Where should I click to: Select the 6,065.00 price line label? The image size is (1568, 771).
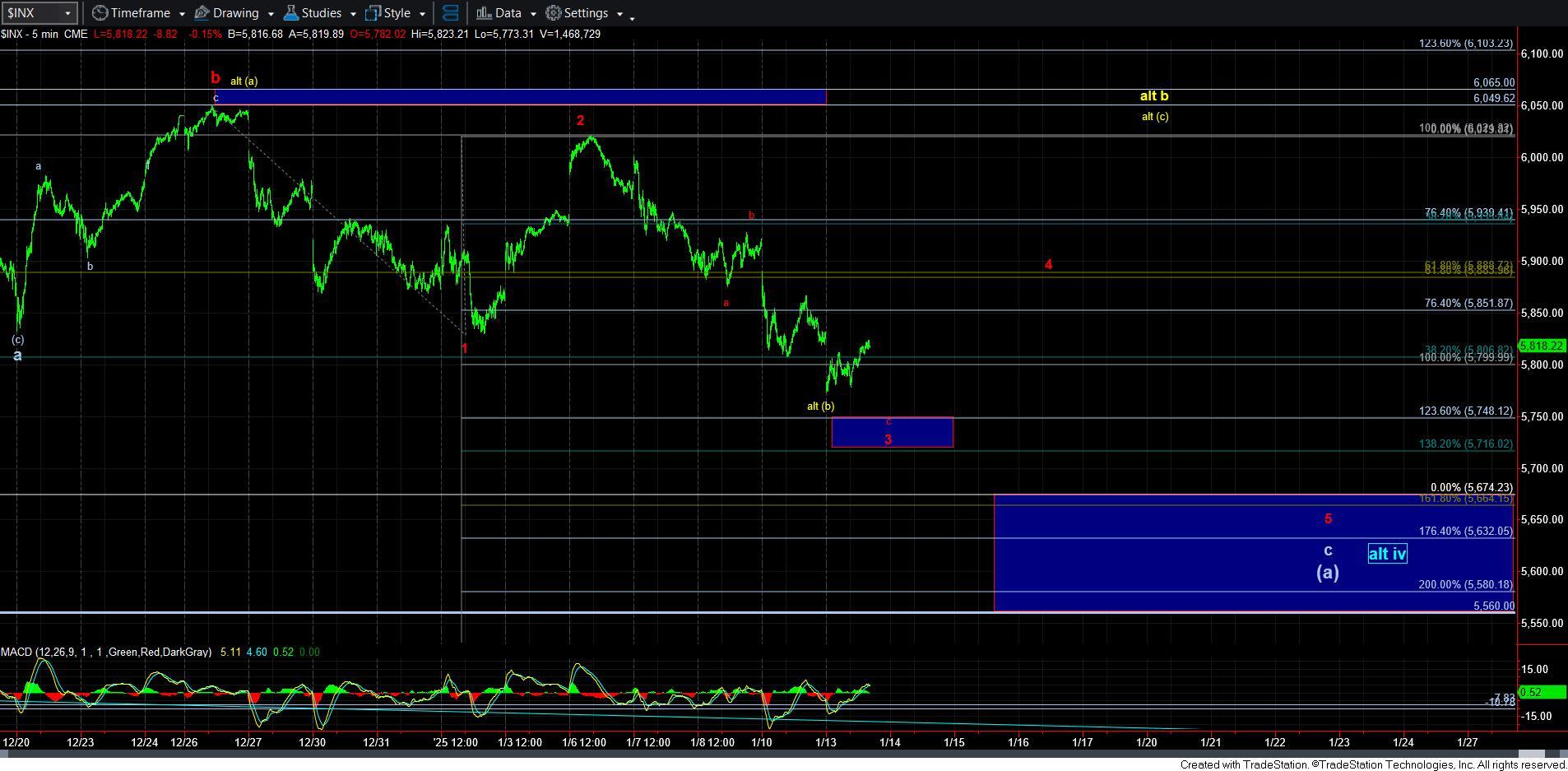coord(1494,83)
